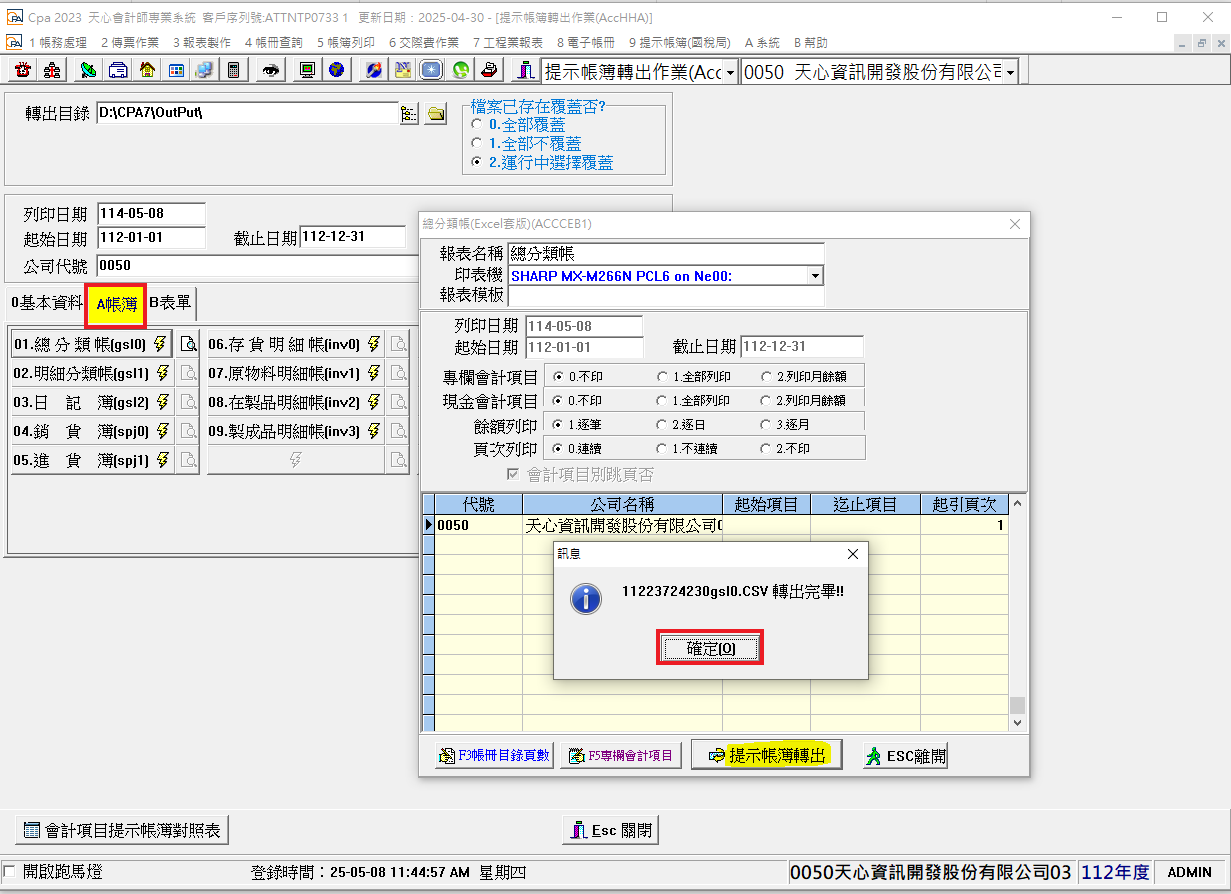Screen dimensions: 1231x894
Task: Expand the company selection dropdown in toolbar
Action: [x=1010, y=72]
